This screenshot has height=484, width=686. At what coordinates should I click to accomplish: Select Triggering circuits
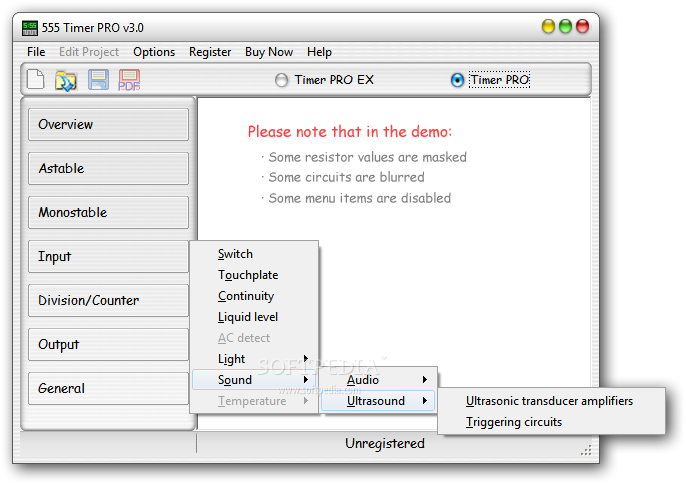(551, 422)
